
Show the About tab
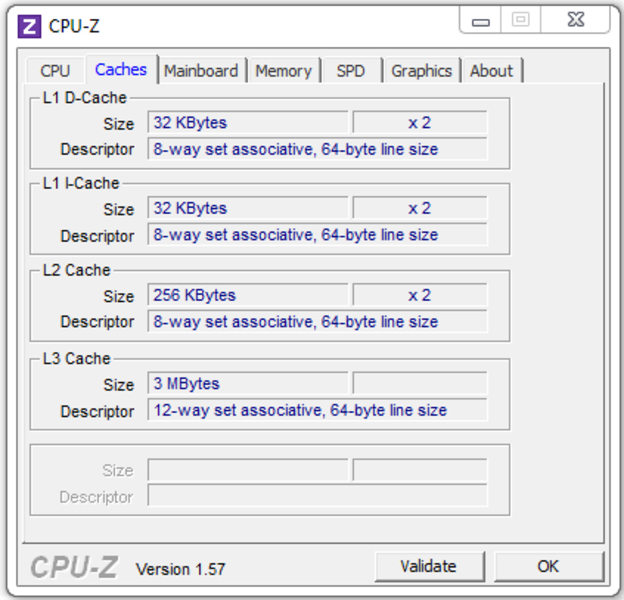492,71
